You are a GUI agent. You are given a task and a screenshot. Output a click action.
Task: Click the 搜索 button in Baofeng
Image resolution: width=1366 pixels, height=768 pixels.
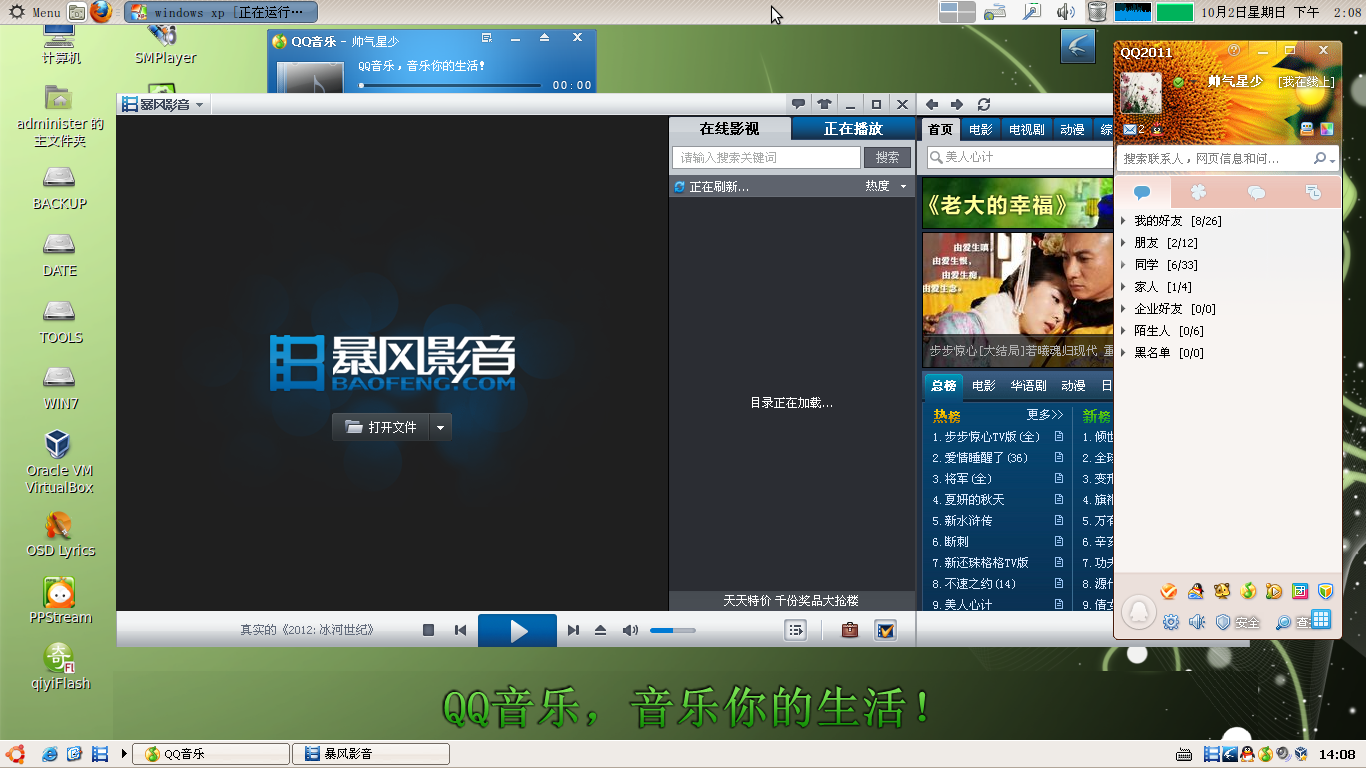coord(887,157)
